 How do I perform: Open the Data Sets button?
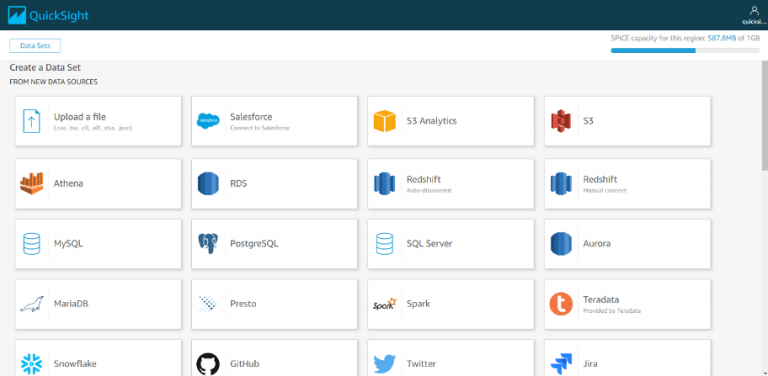pos(35,46)
